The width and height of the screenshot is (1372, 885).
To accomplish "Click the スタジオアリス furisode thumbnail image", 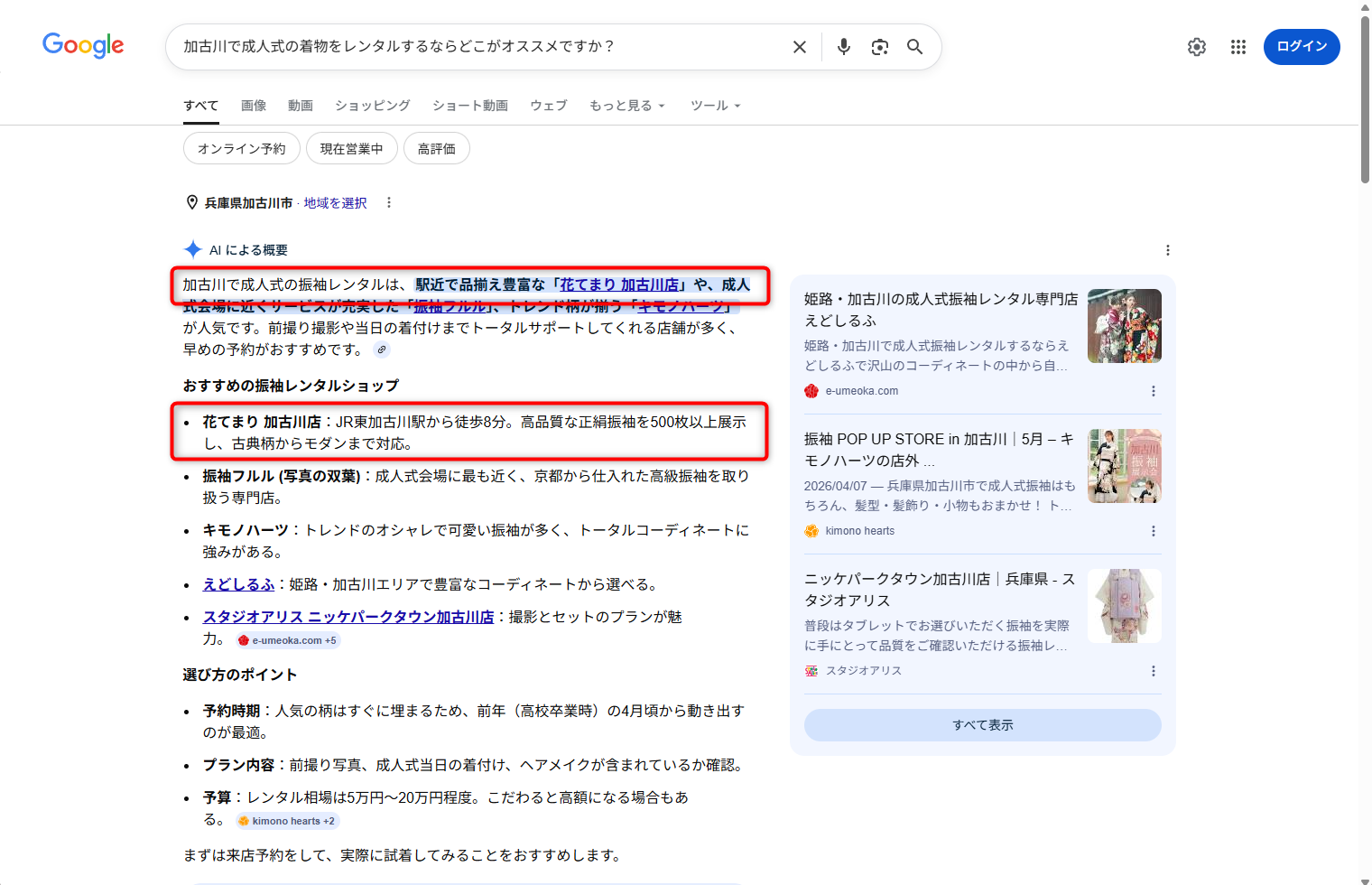I will point(1125,606).
